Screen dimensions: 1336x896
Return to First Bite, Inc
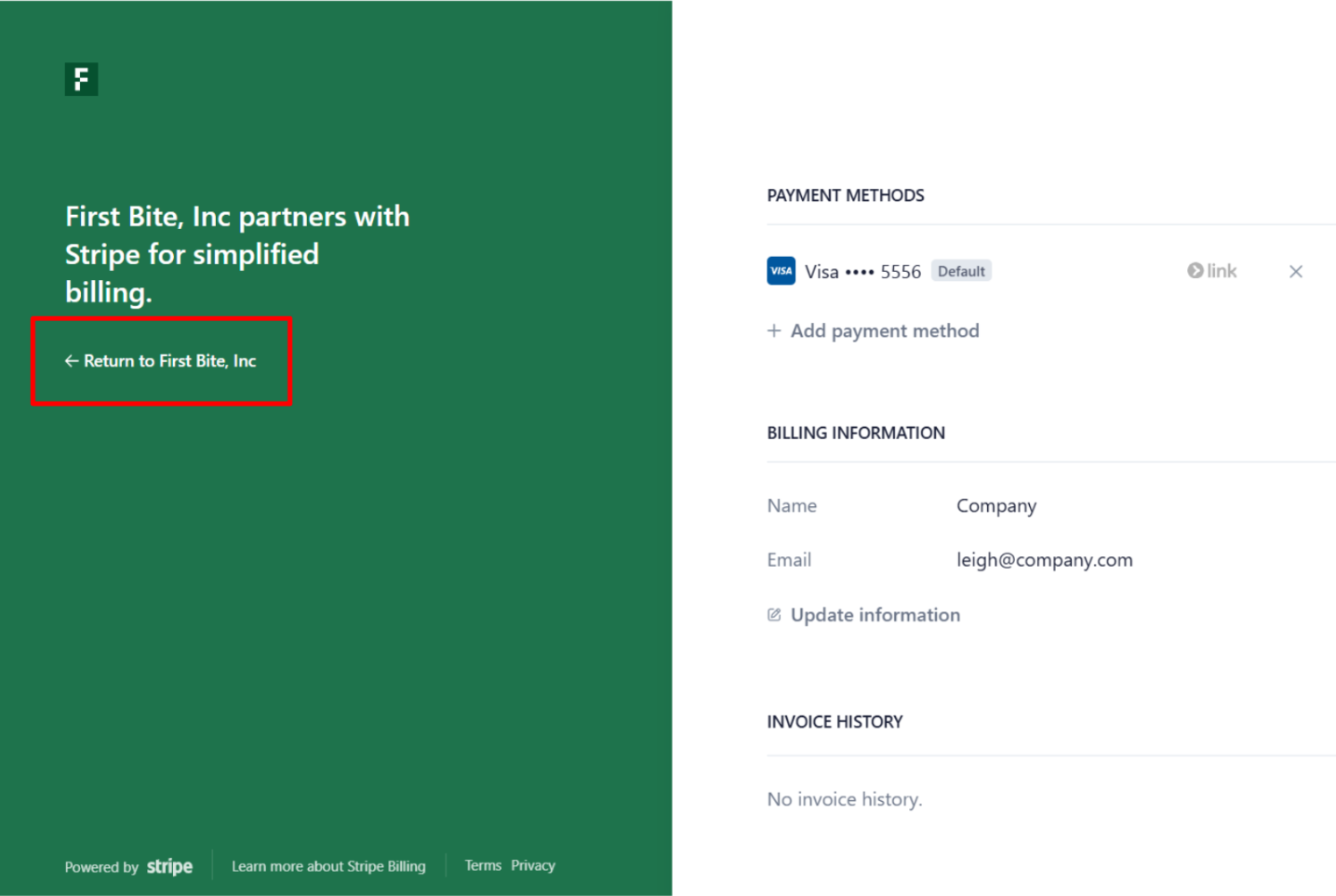click(x=160, y=361)
